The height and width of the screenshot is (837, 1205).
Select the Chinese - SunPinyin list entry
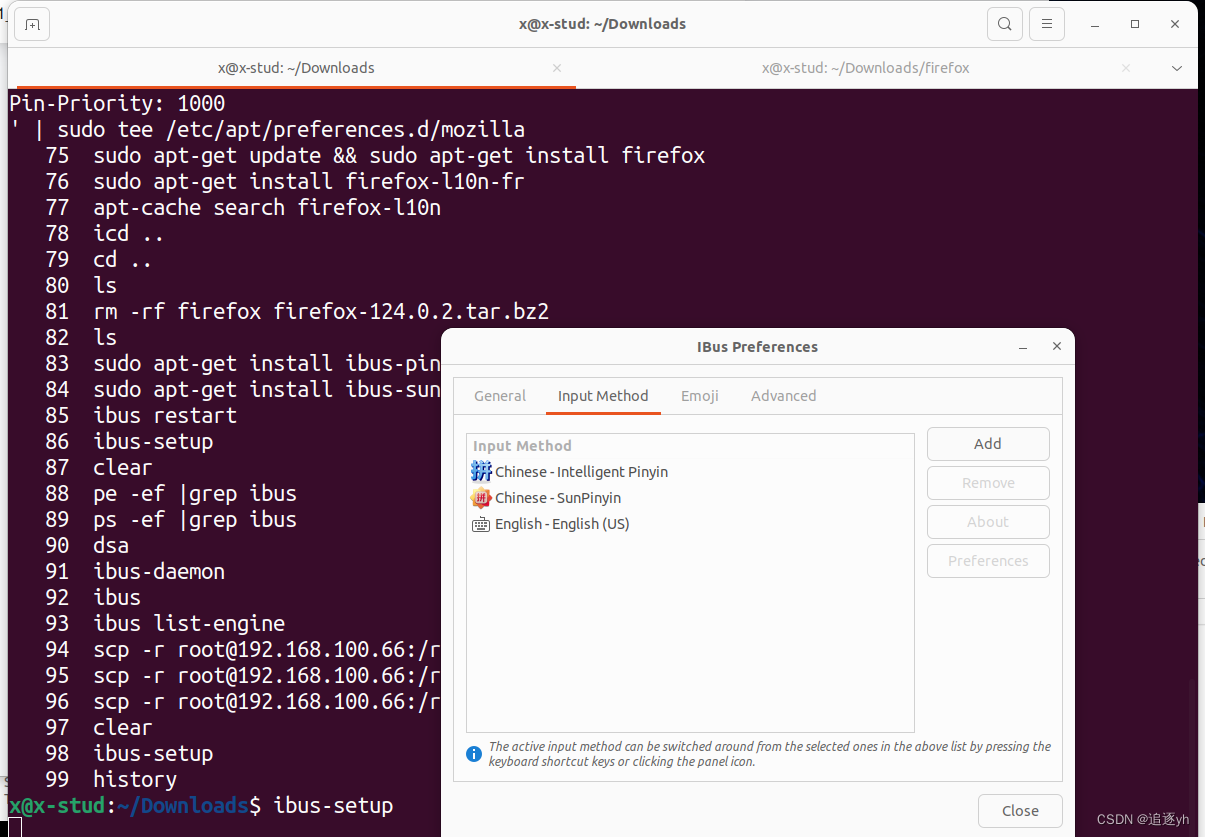560,497
